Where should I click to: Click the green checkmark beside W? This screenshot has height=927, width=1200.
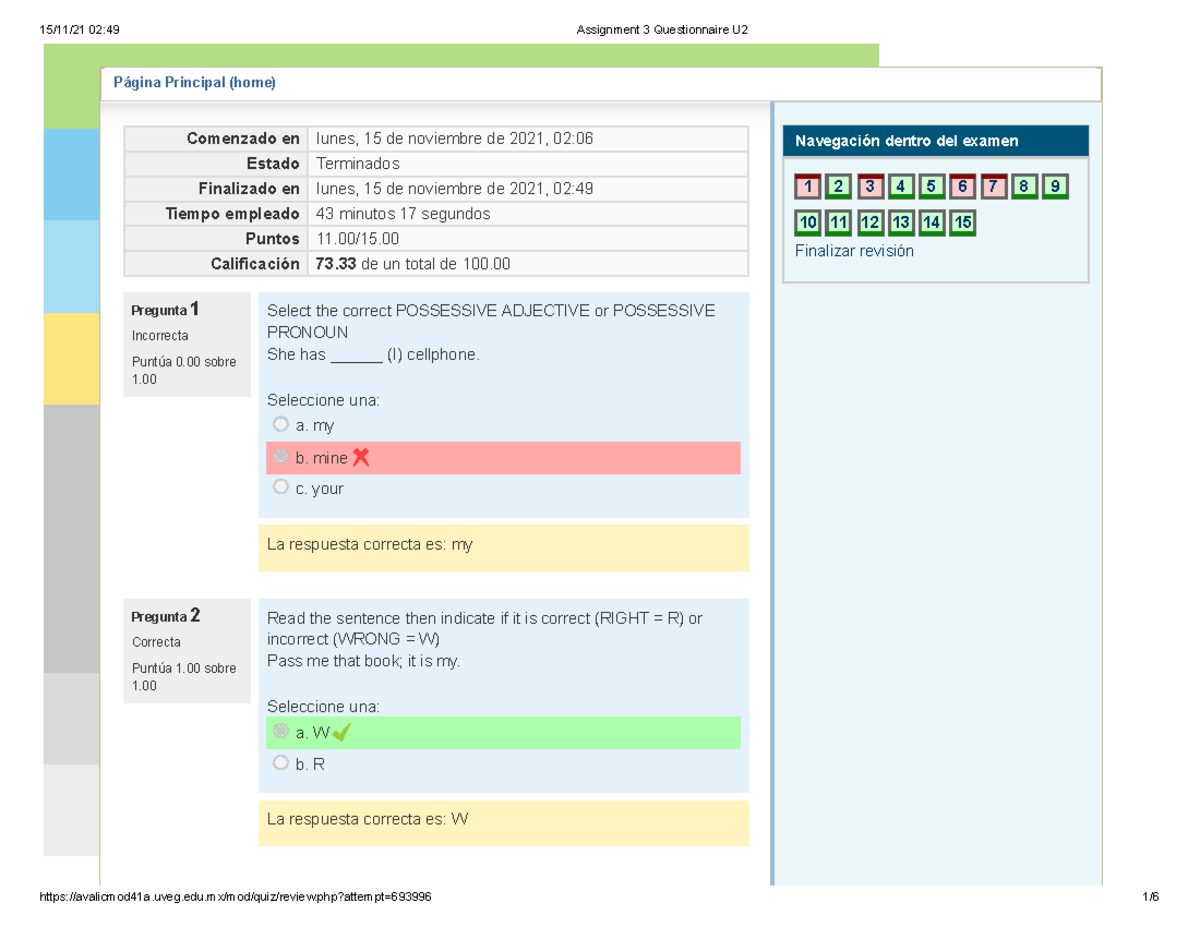coord(341,733)
